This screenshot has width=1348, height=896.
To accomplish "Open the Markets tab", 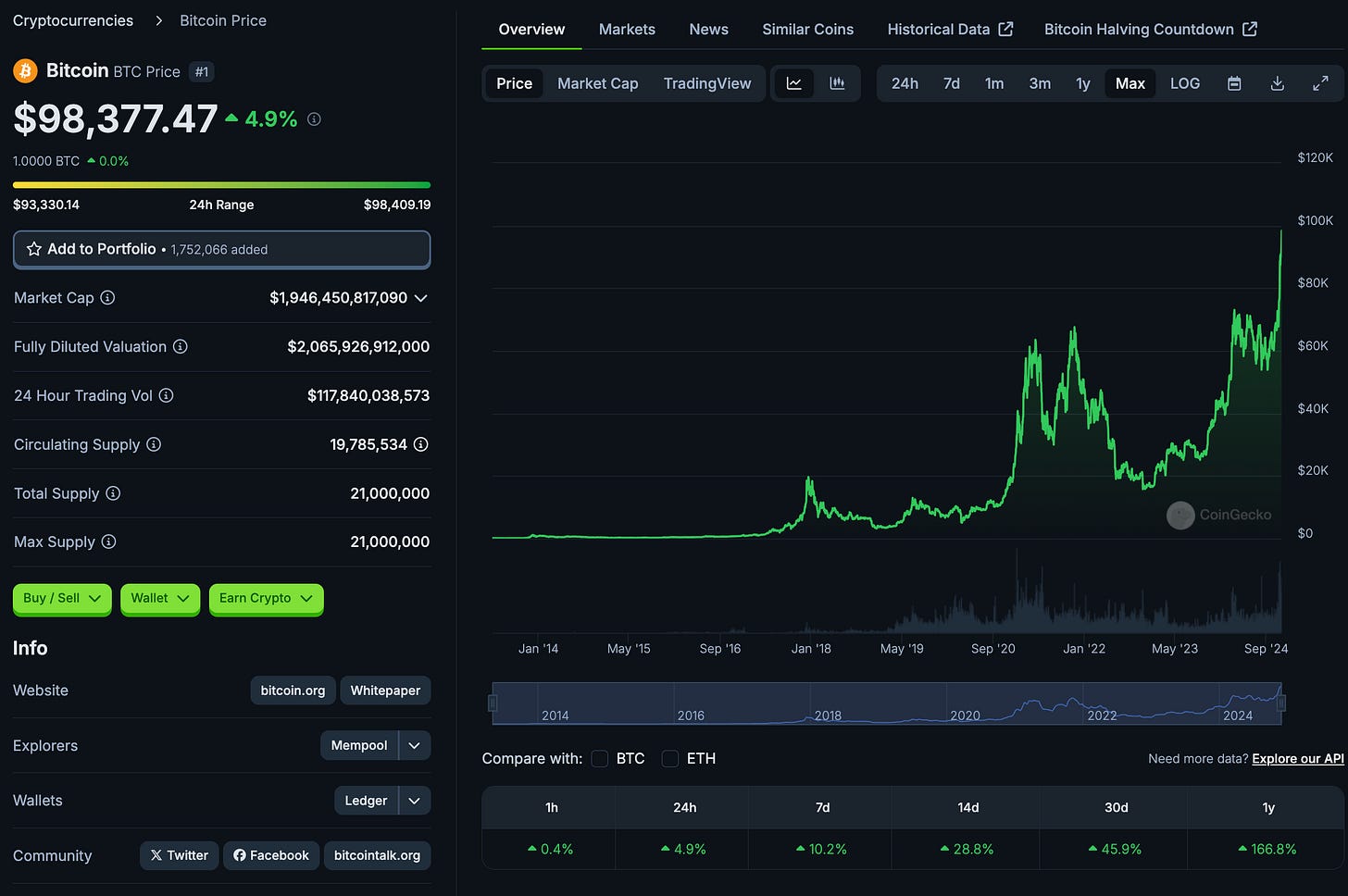I will [x=627, y=30].
